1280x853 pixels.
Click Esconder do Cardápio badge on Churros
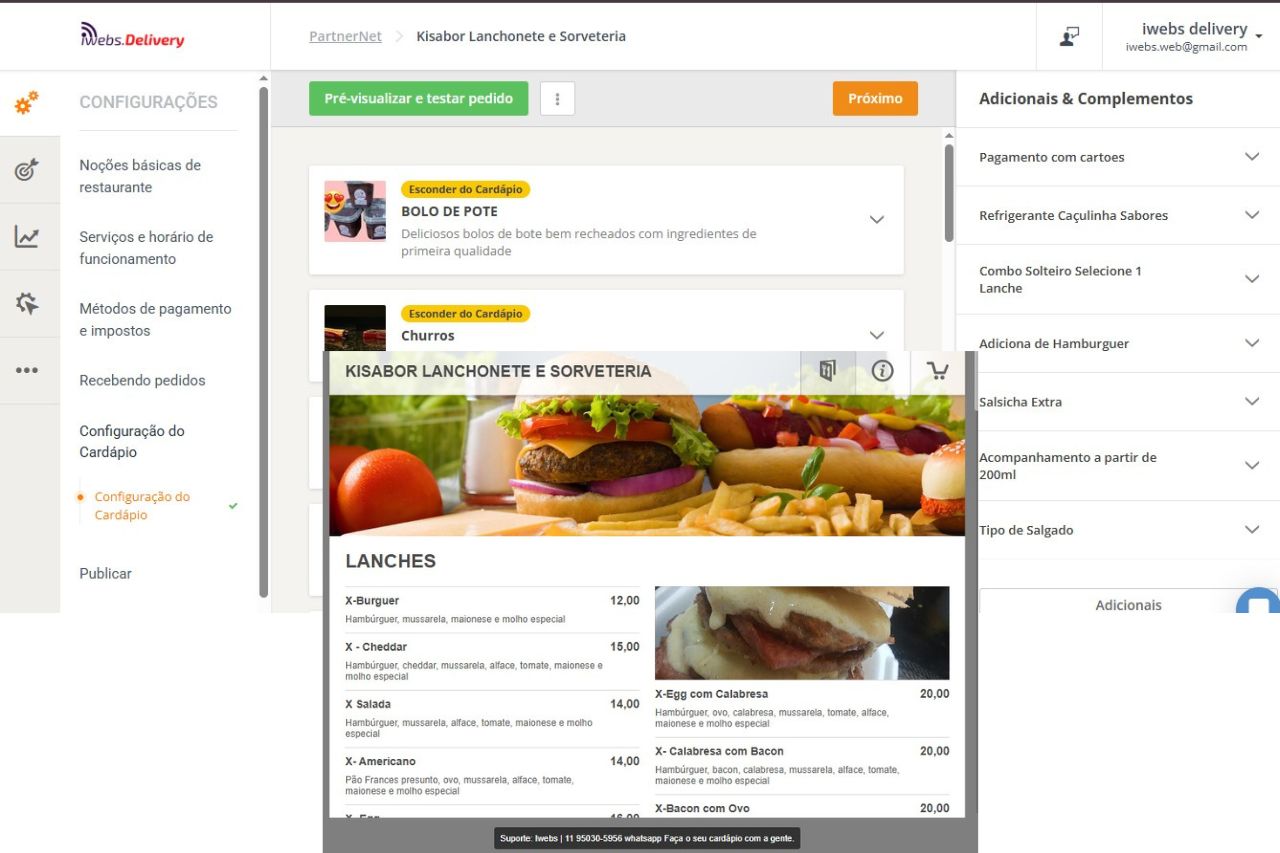[465, 314]
